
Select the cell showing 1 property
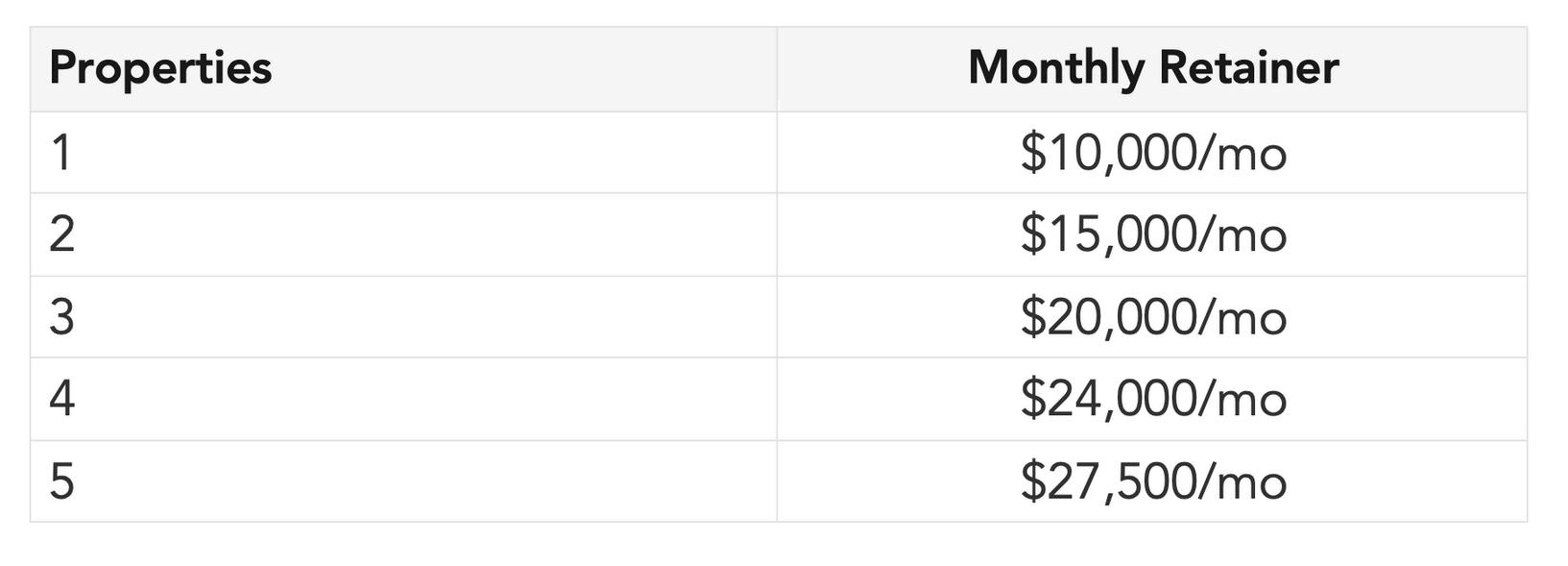tap(403, 153)
